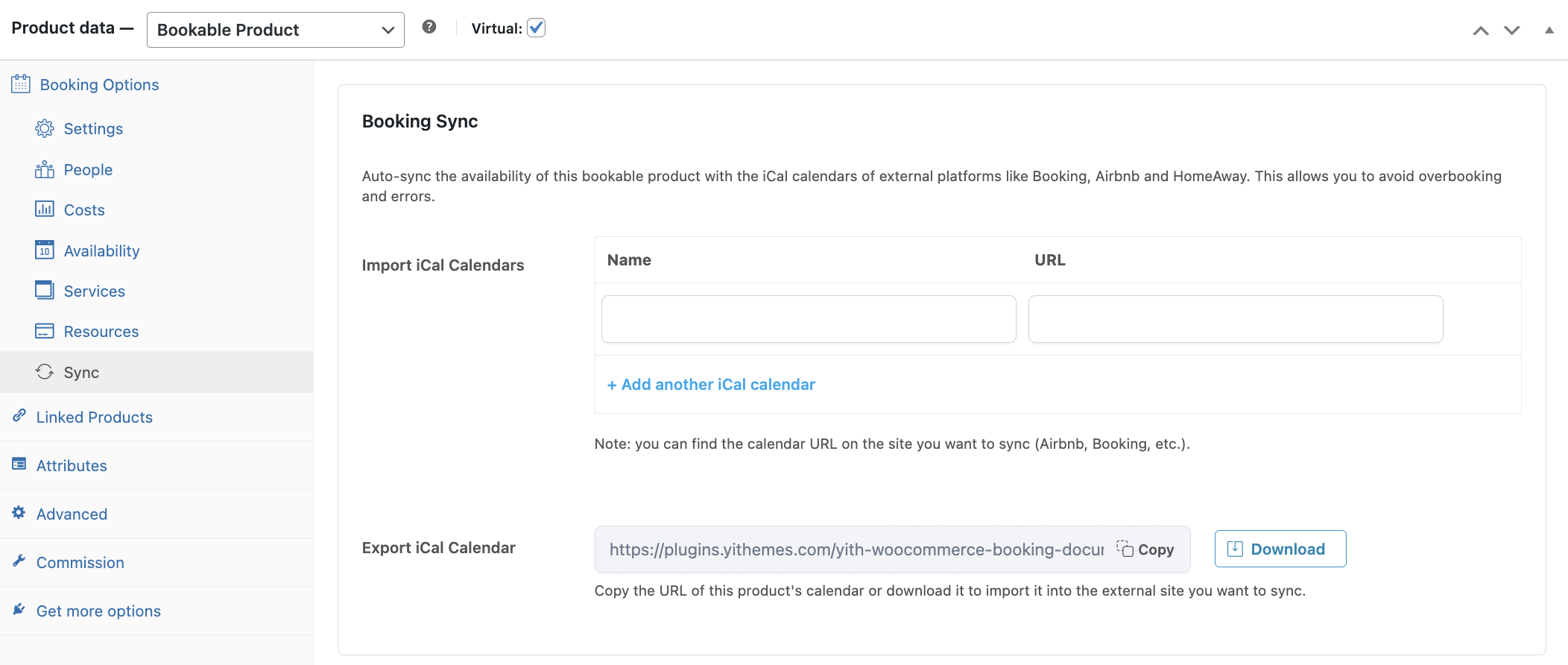1568x665 pixels.
Task: Open the Linked Products tab
Action: [94, 417]
